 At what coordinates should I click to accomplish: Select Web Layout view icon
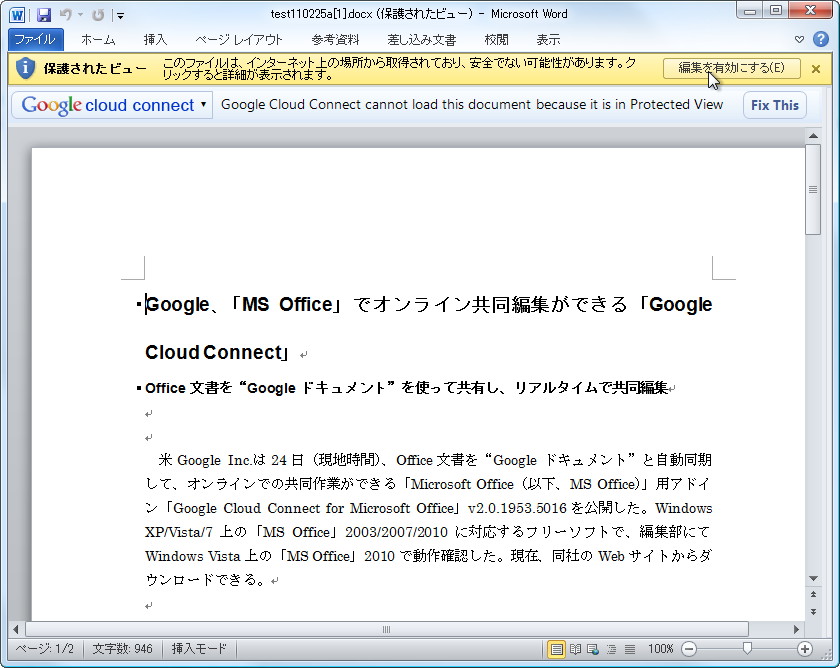click(x=593, y=650)
